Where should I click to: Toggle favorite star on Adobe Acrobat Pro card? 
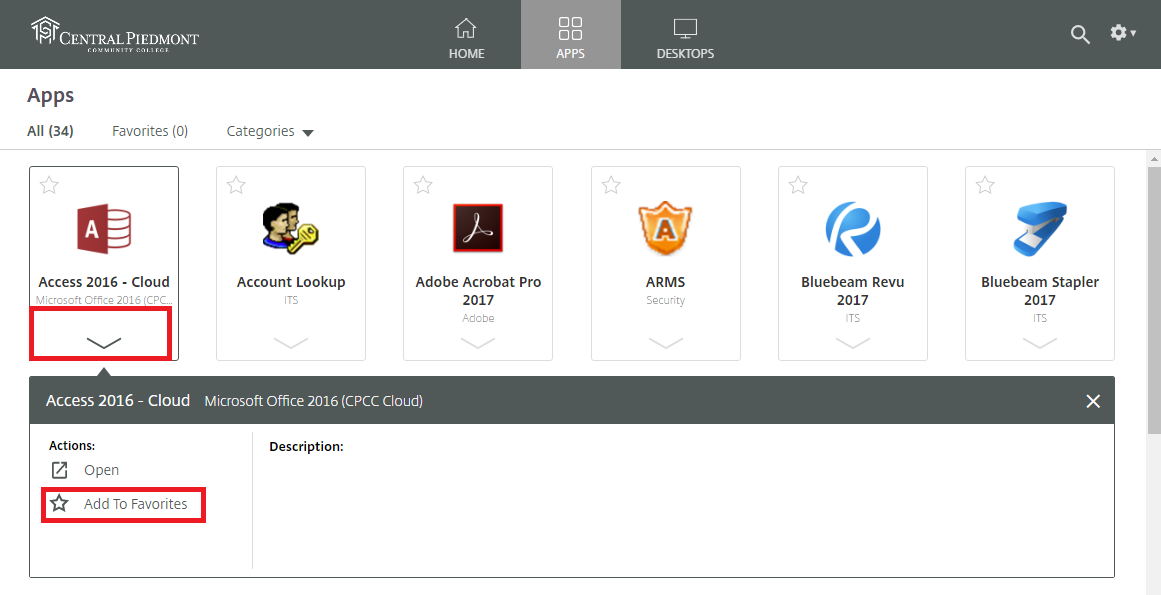[x=423, y=185]
